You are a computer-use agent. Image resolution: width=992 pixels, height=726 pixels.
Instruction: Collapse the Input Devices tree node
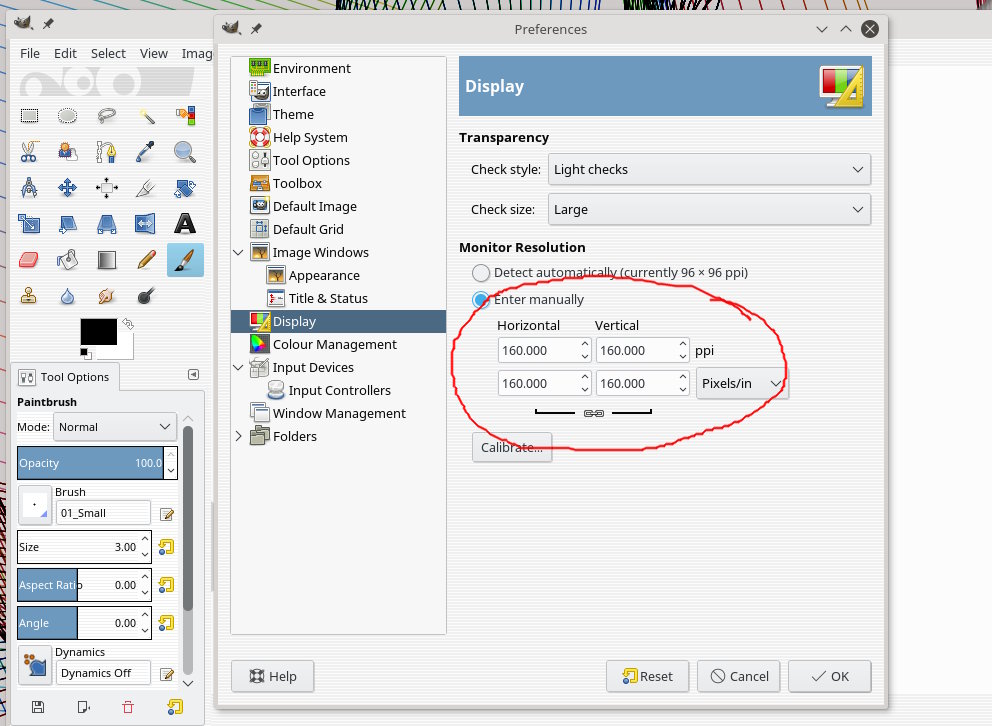tap(239, 367)
